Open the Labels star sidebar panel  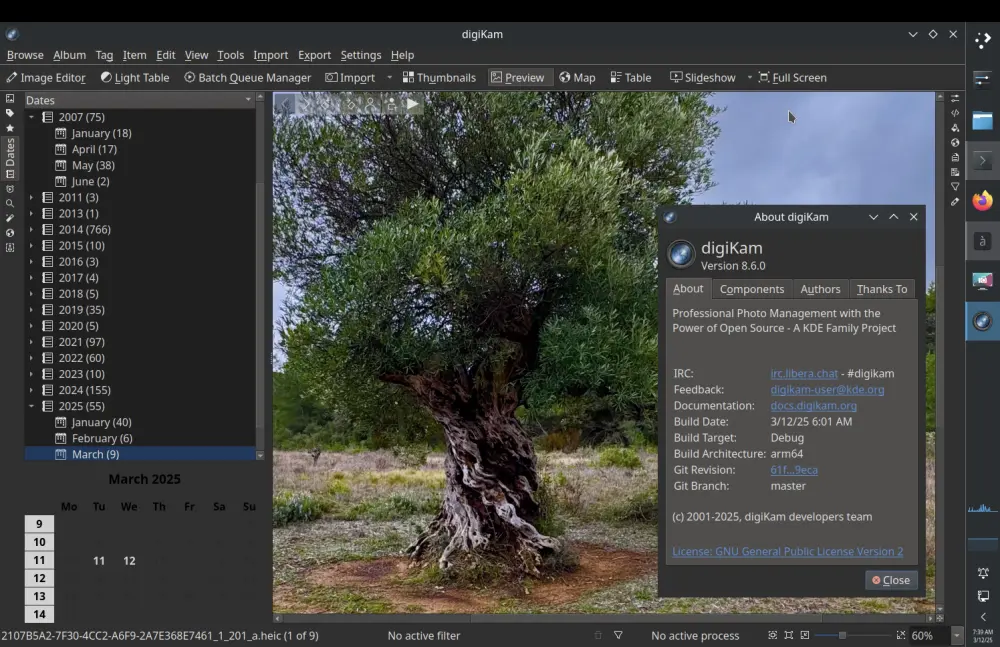coord(10,128)
